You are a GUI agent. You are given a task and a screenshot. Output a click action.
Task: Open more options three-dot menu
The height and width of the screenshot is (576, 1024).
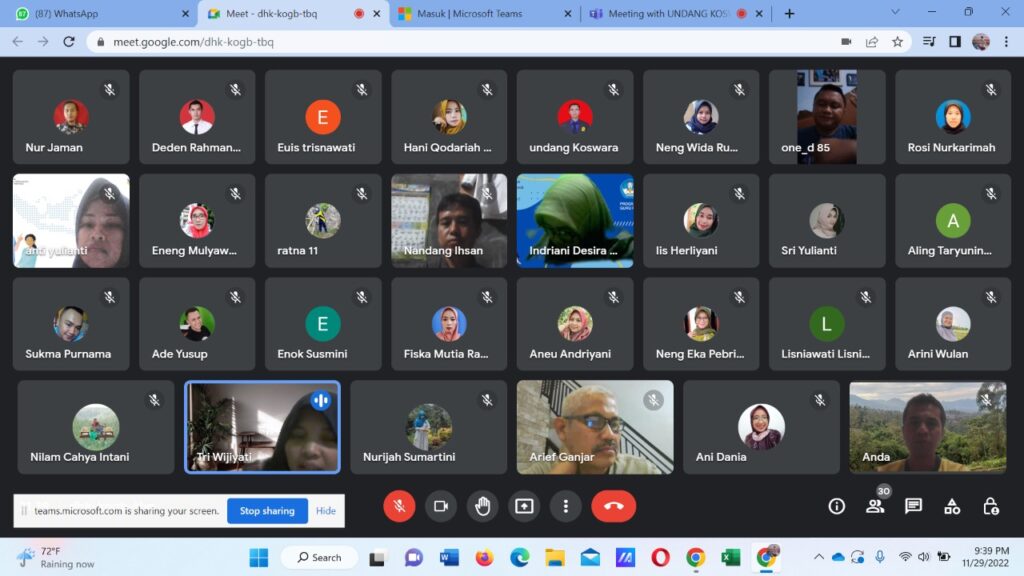click(x=566, y=506)
